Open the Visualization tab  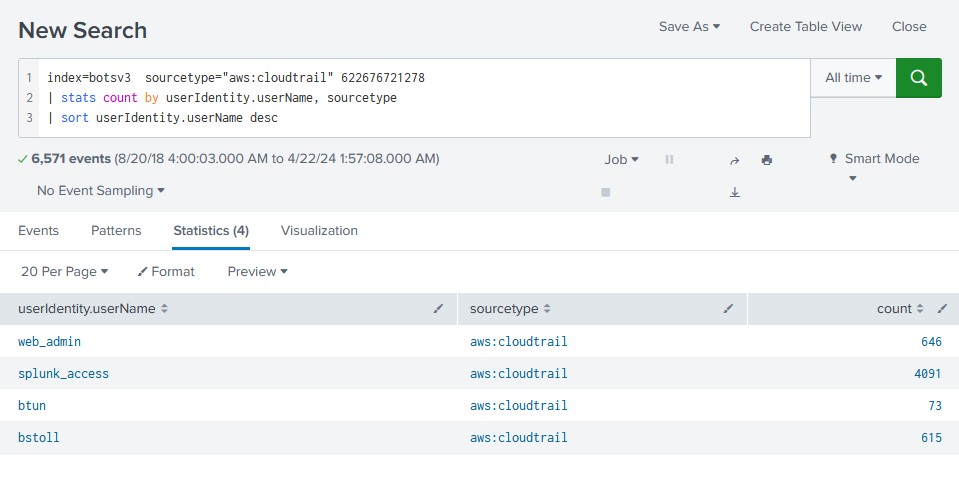point(319,230)
